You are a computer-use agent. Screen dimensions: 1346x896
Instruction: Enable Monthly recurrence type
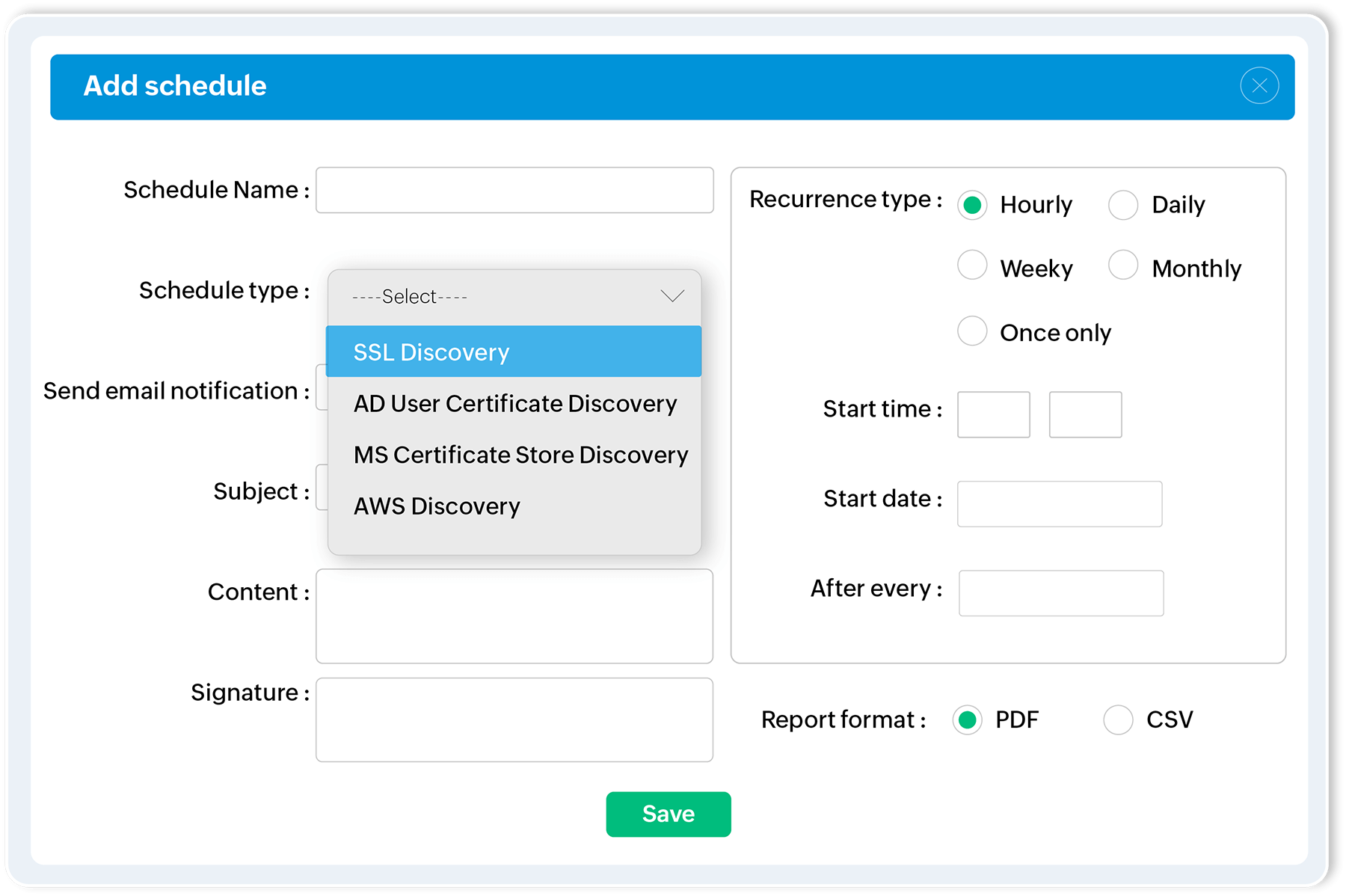1123,266
